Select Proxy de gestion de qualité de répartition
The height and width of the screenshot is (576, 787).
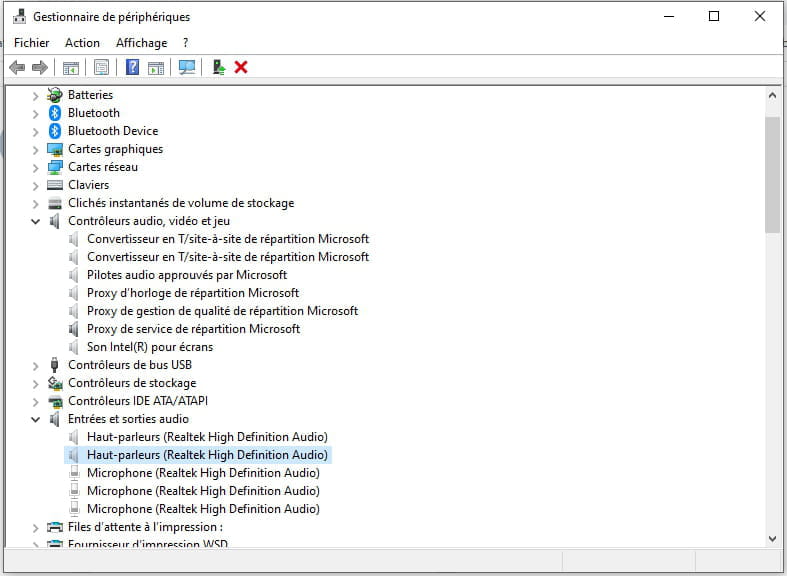coord(222,311)
